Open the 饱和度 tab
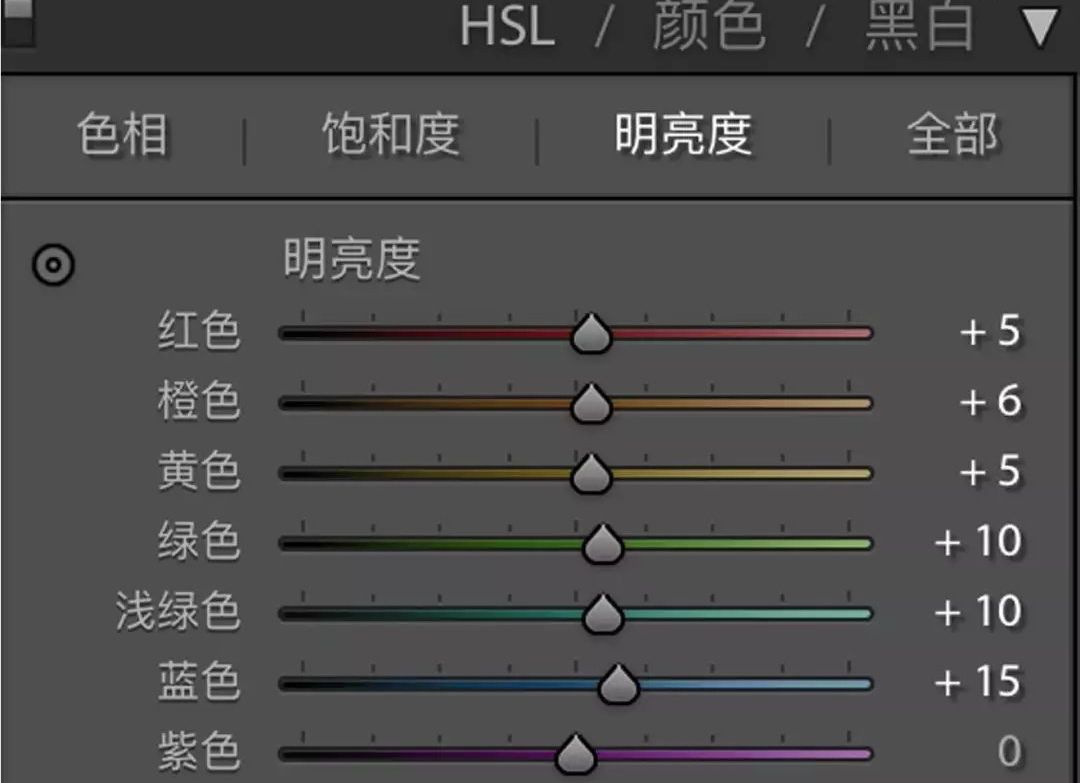Screen dimensions: 1080x783 [x=391, y=134]
